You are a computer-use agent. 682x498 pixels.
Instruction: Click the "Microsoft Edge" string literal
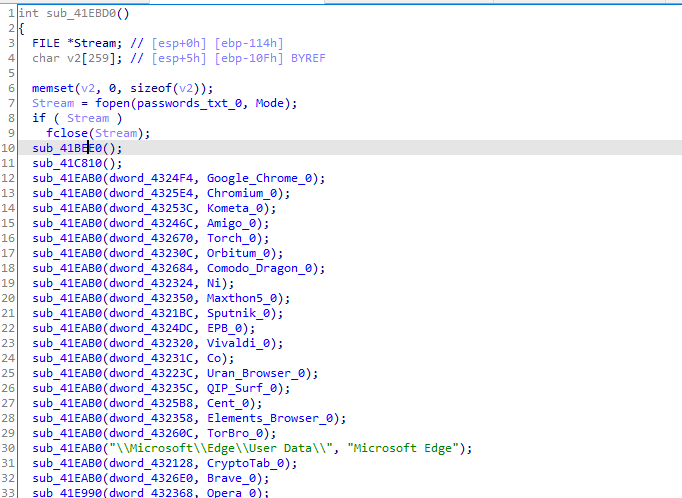[x=403, y=448]
